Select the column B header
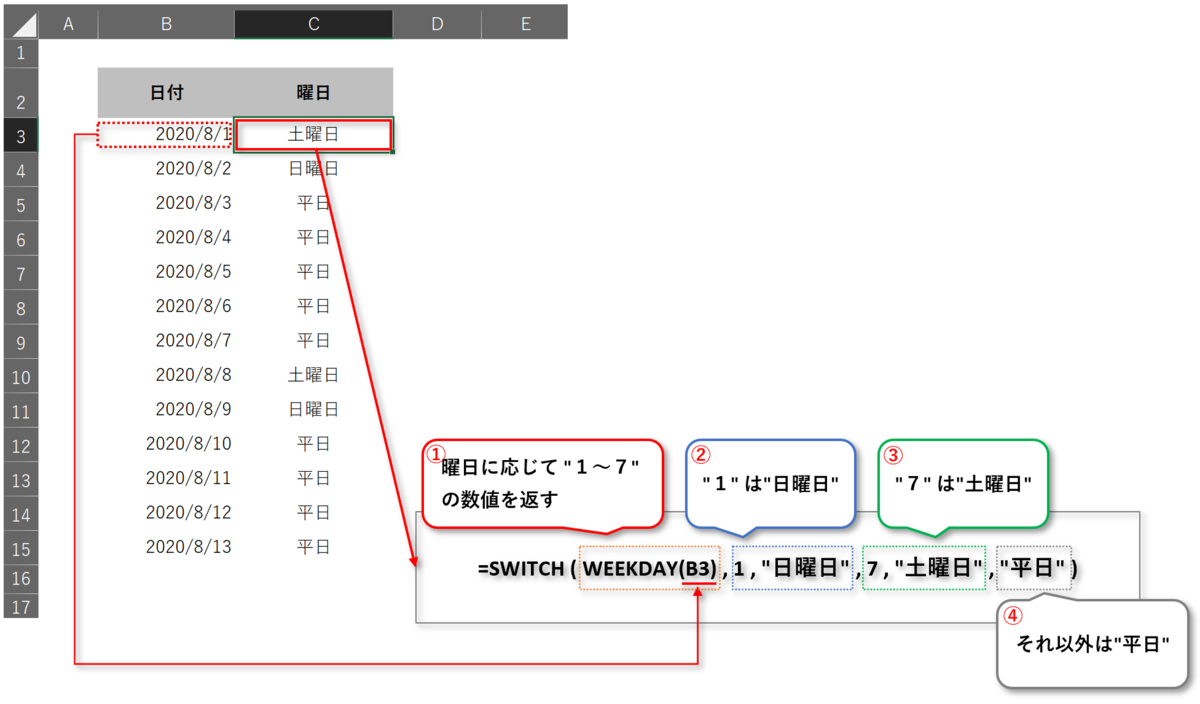 click(166, 22)
